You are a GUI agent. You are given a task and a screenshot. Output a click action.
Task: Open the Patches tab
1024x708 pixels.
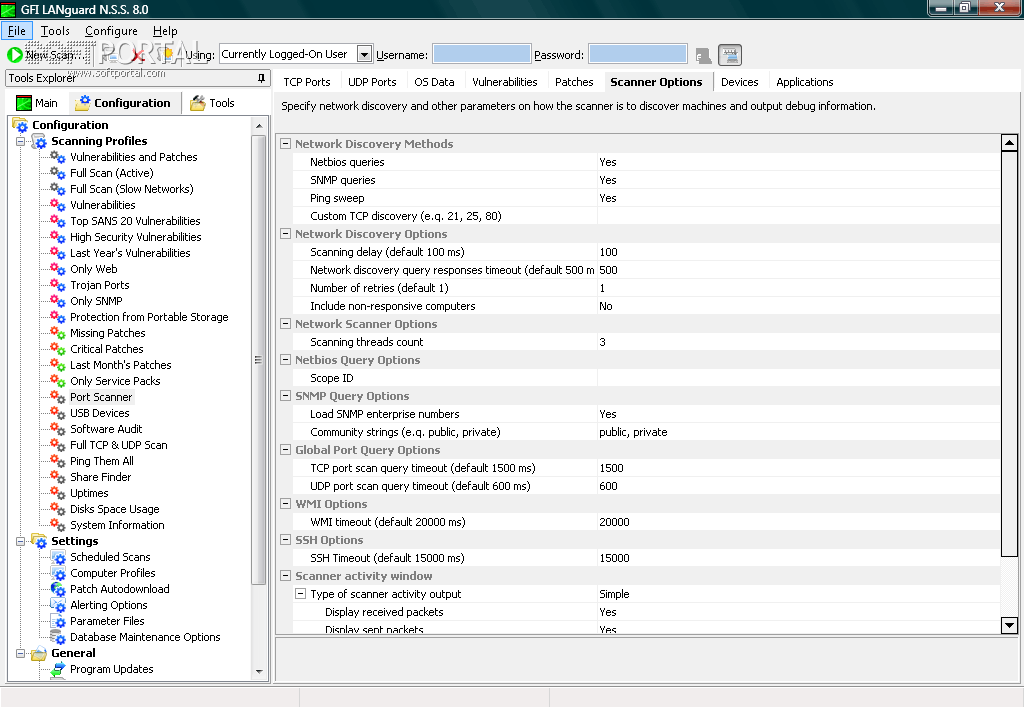coord(574,82)
